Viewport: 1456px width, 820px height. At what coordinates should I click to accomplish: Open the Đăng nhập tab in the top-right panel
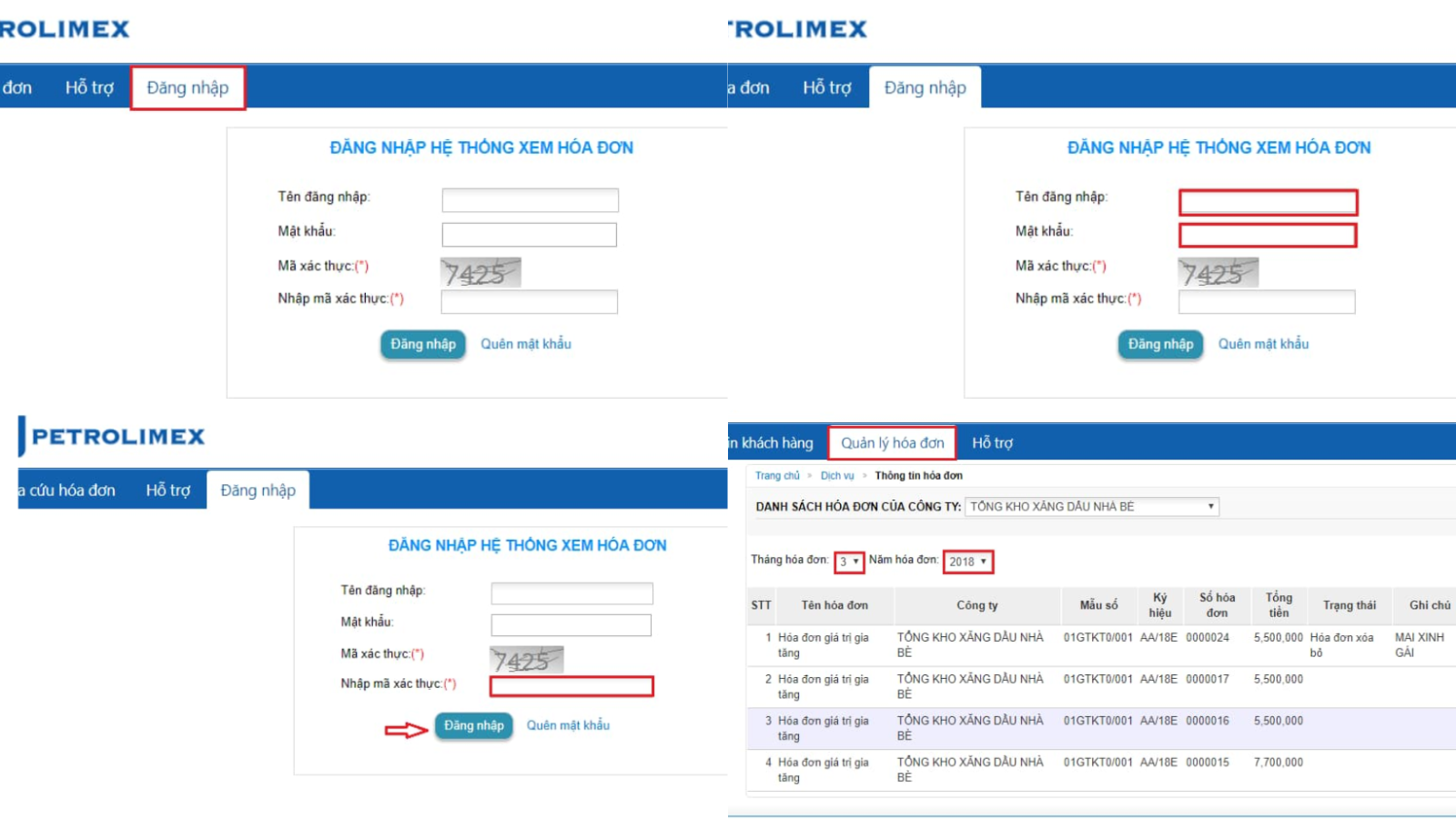(x=925, y=88)
